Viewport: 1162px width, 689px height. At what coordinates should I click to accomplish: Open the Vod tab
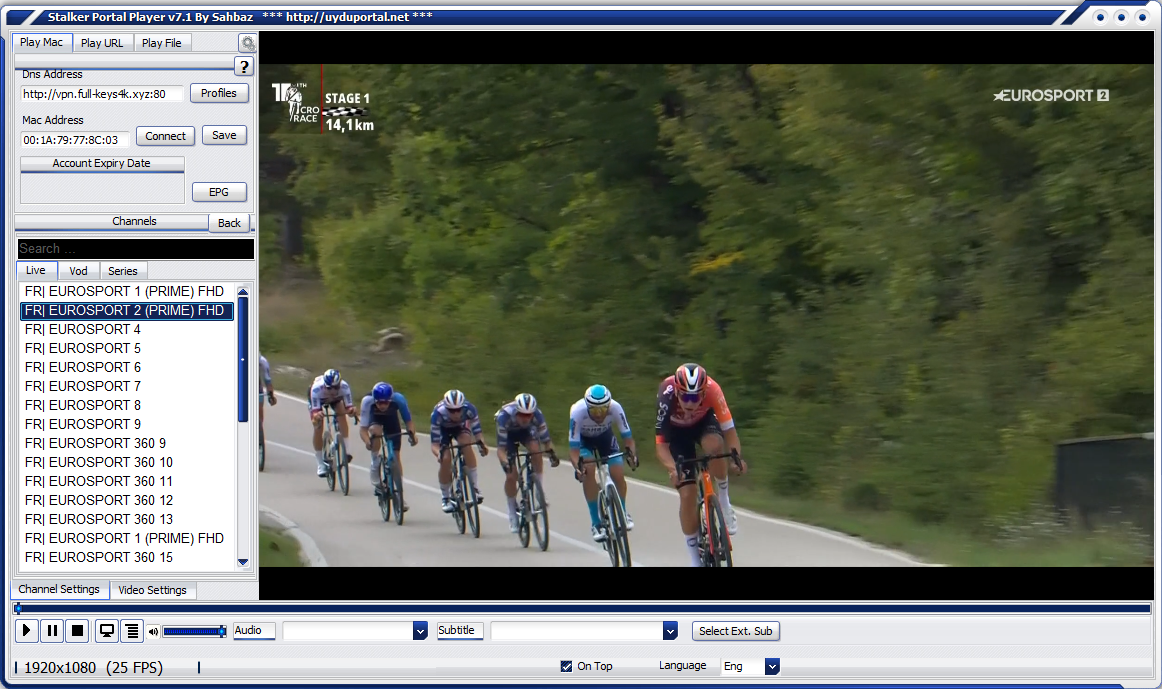tap(78, 271)
